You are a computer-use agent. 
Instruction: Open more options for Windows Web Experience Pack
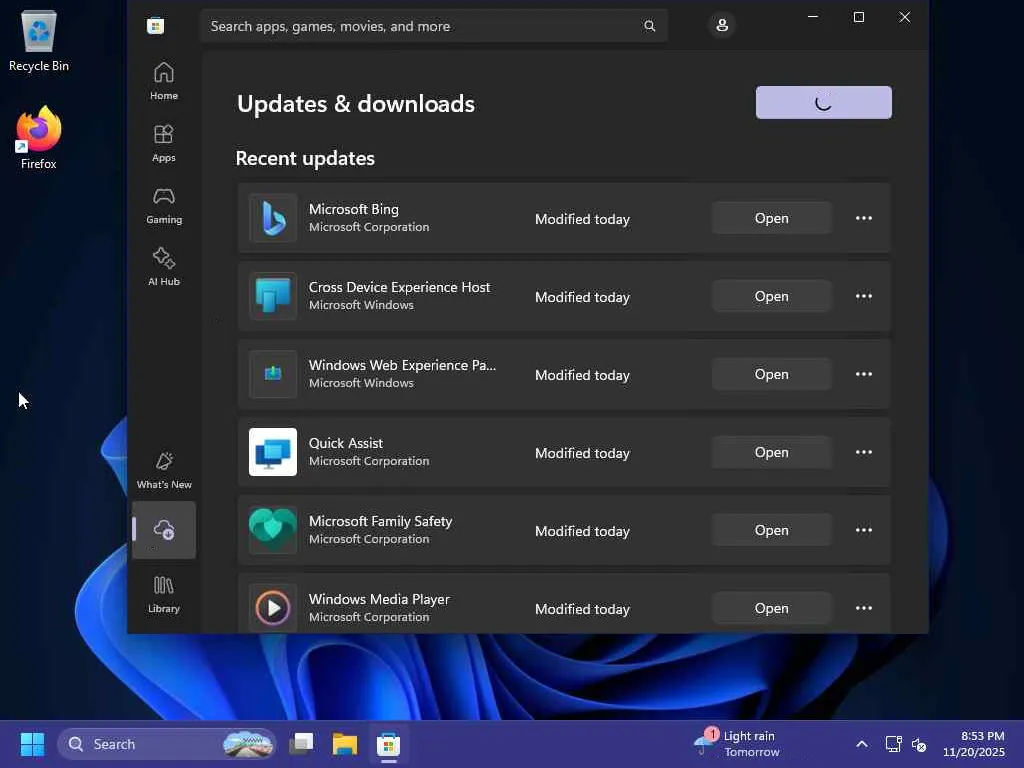point(863,374)
